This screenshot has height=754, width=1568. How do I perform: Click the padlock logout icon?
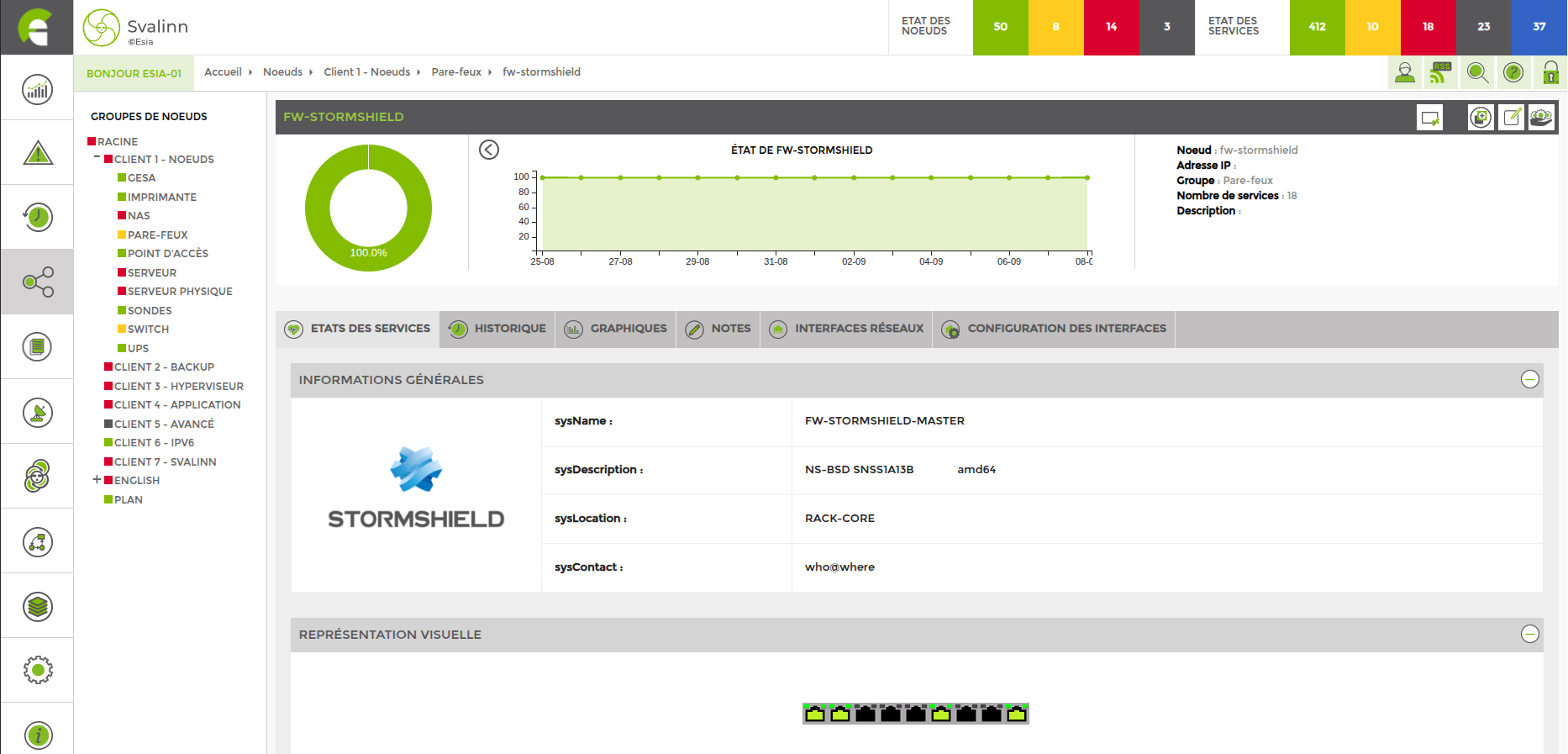(1550, 73)
